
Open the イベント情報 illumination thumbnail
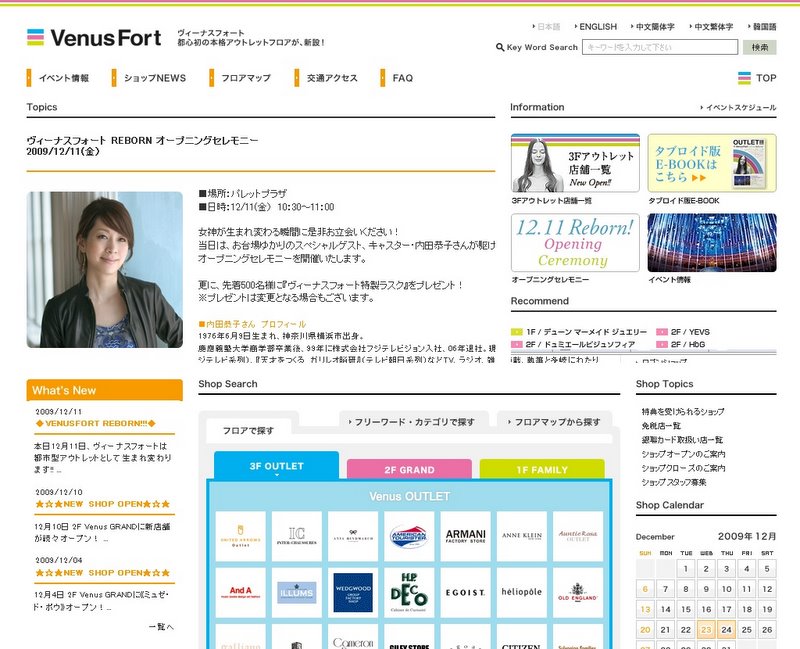click(x=712, y=243)
